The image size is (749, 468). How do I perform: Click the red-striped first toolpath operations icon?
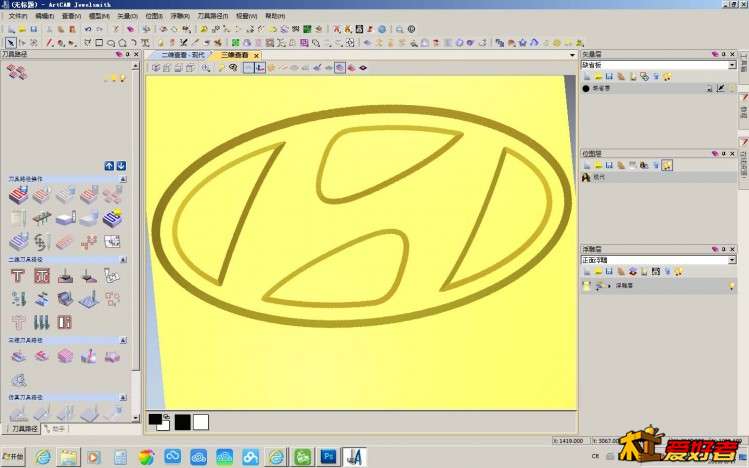[x=18, y=195]
